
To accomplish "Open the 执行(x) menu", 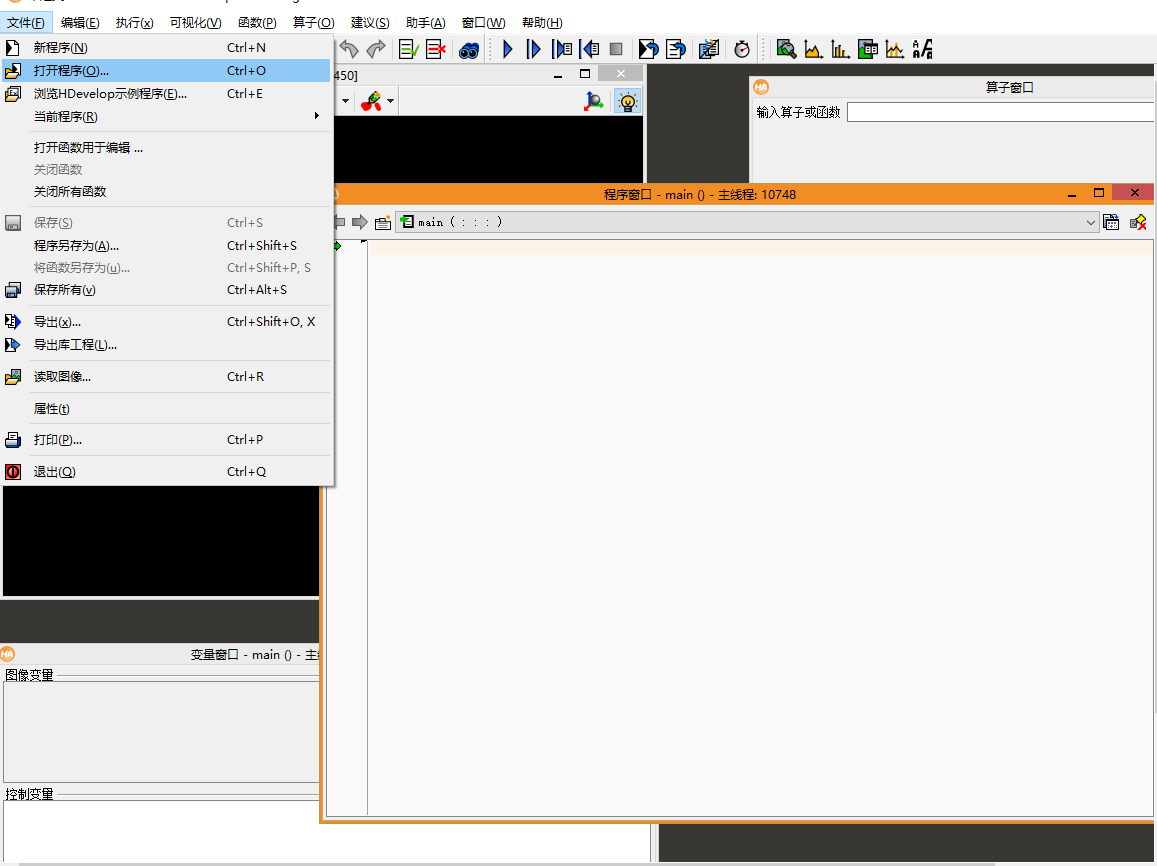I will coord(134,23).
